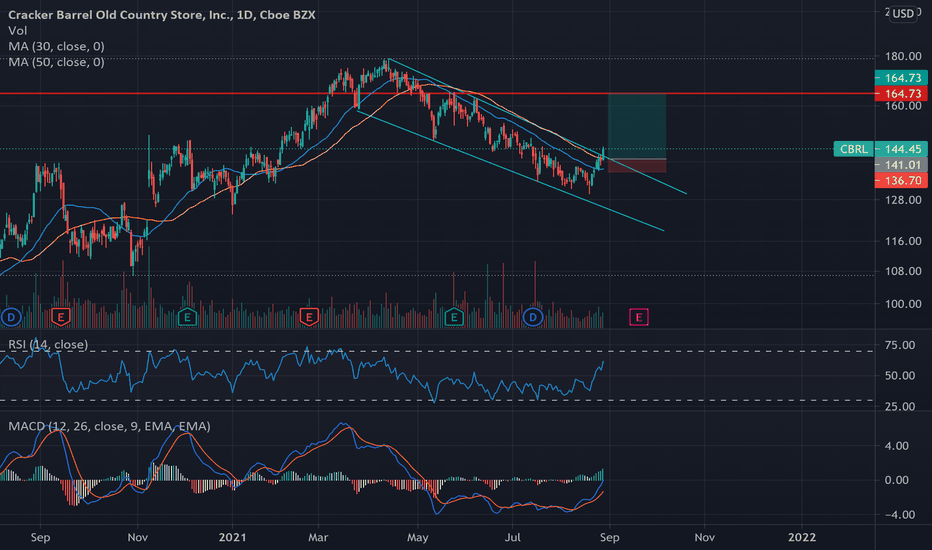Click the 2021 label on the time axis
Screen dimensions: 932x550
(232, 538)
